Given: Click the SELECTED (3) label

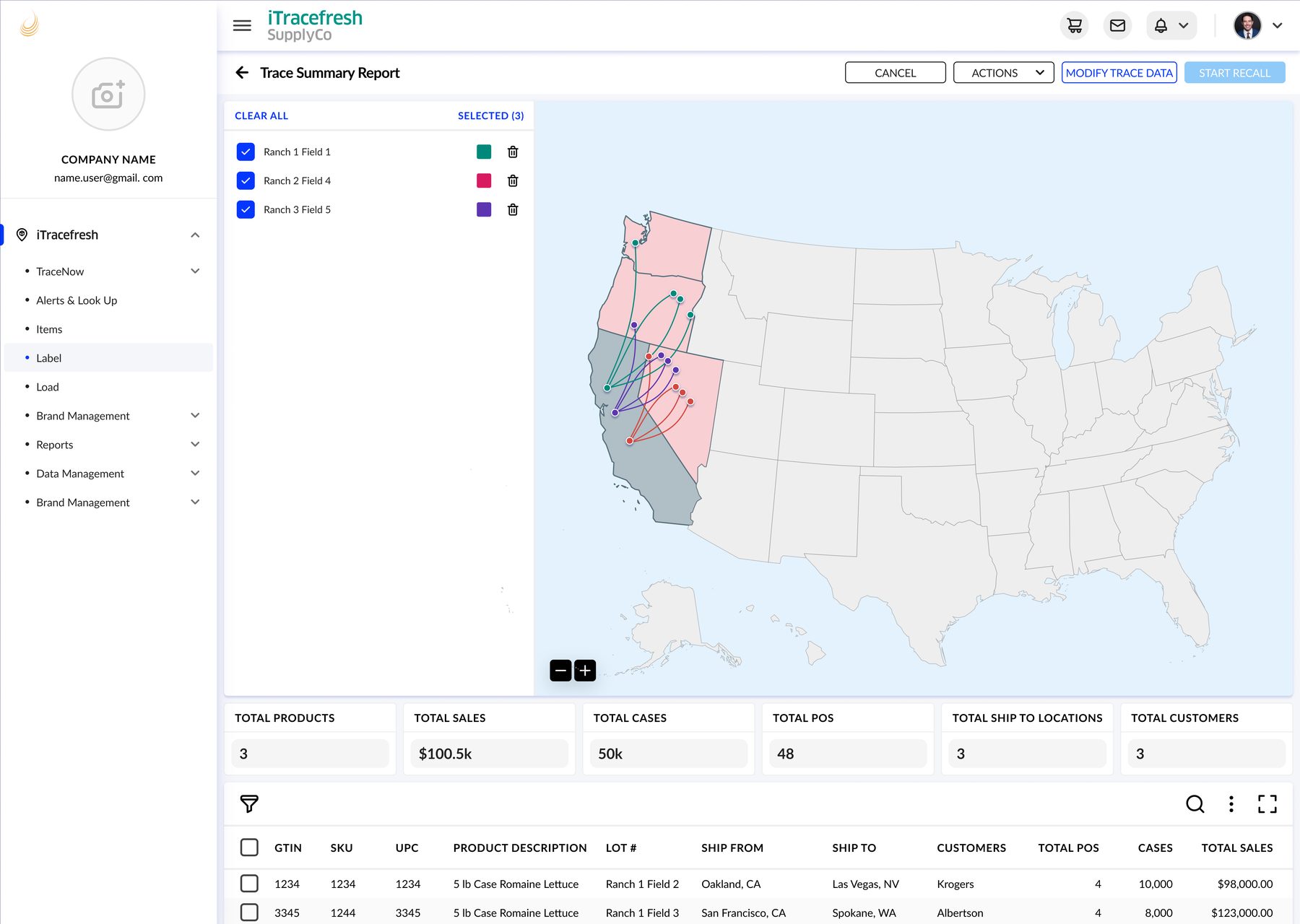Looking at the screenshot, I should click(x=491, y=116).
